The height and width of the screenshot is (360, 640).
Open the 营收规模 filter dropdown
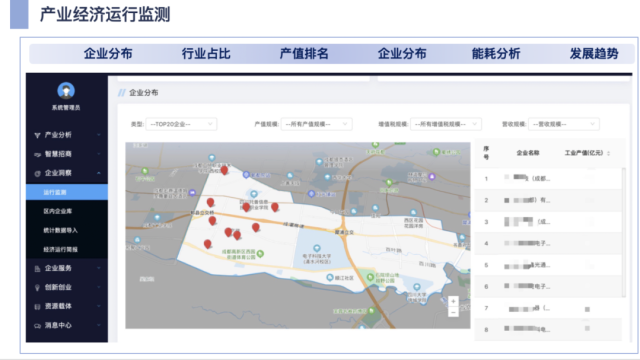564,124
